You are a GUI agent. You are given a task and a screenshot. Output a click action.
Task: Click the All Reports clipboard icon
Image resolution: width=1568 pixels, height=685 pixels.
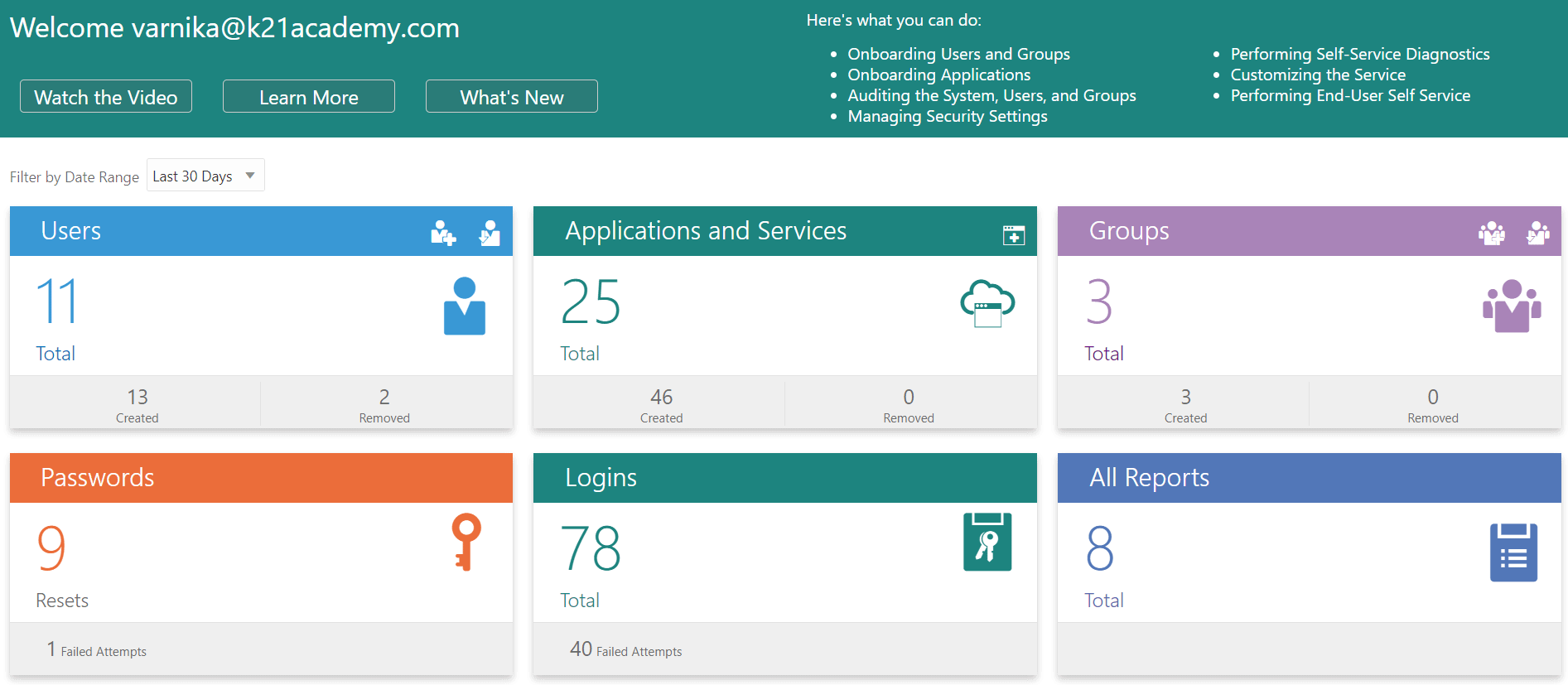[1513, 552]
